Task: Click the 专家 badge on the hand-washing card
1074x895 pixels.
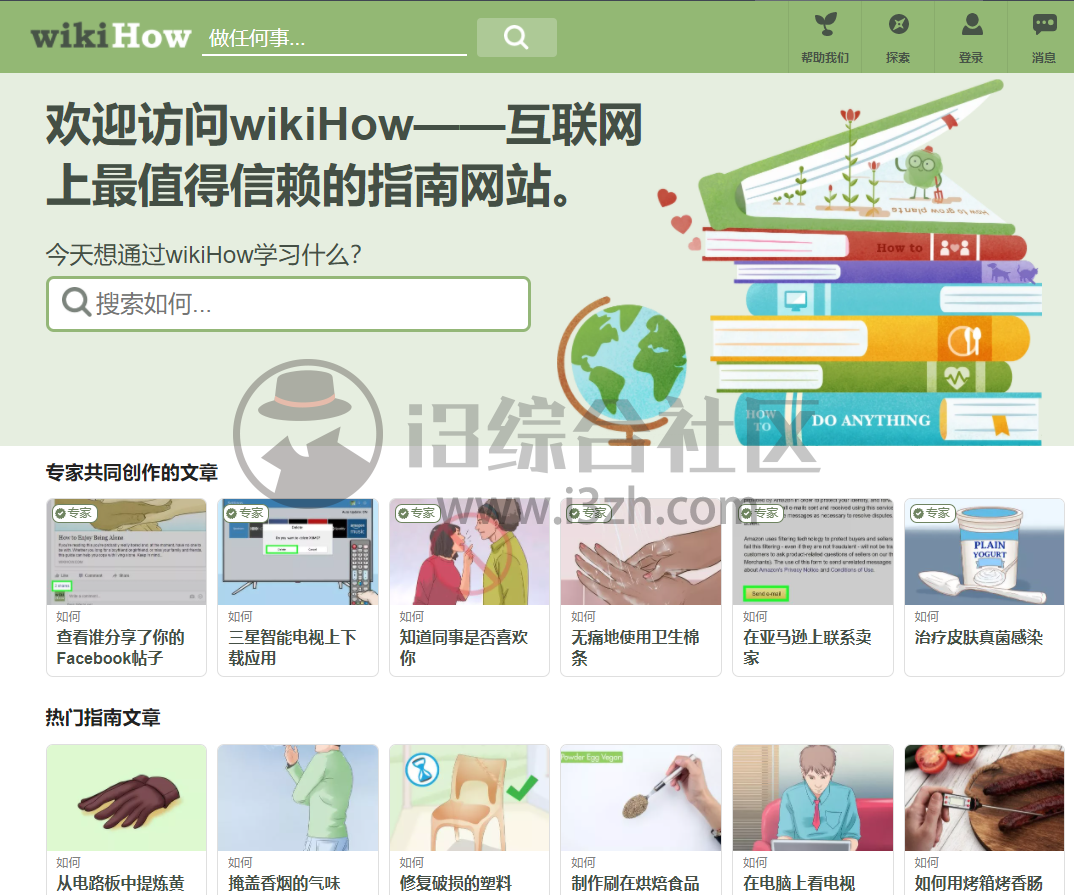Action: (x=590, y=513)
